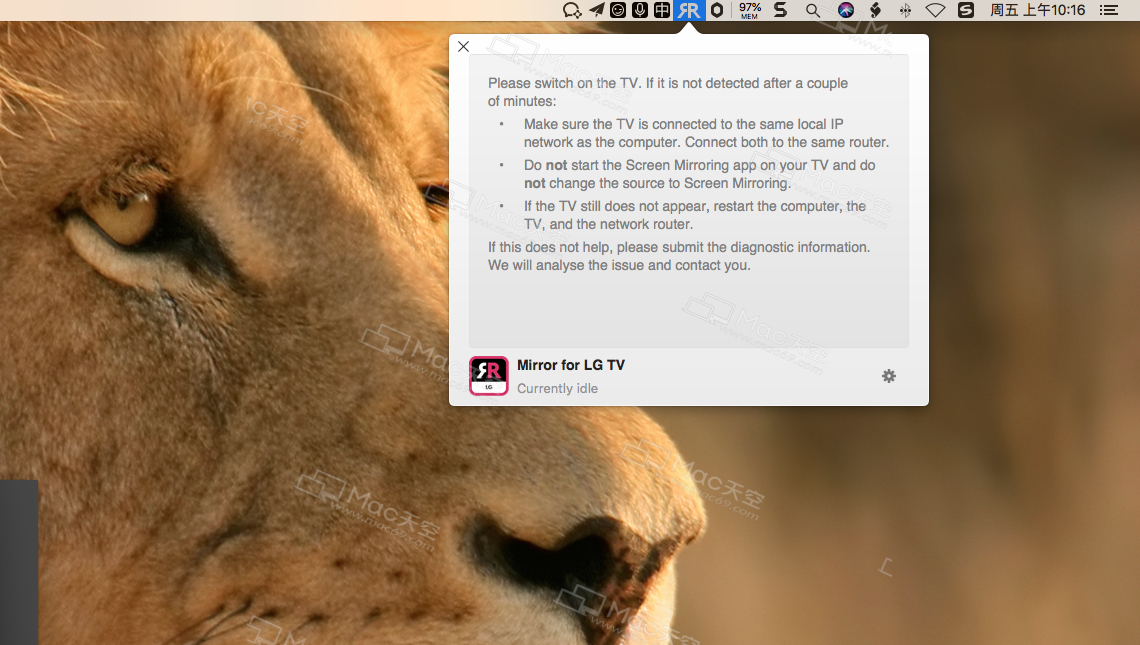
Task: Open the 97% MEM memory monitor
Action: coord(750,10)
